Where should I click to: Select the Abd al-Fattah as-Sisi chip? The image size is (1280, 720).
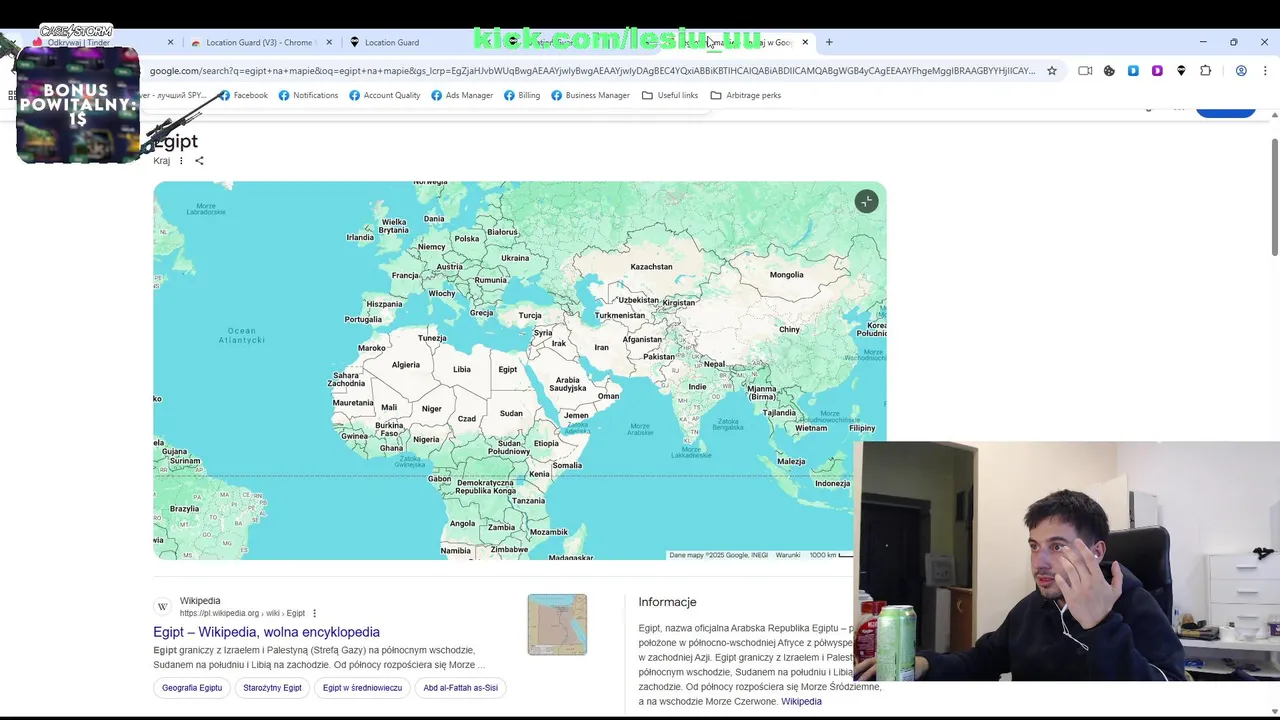point(460,688)
